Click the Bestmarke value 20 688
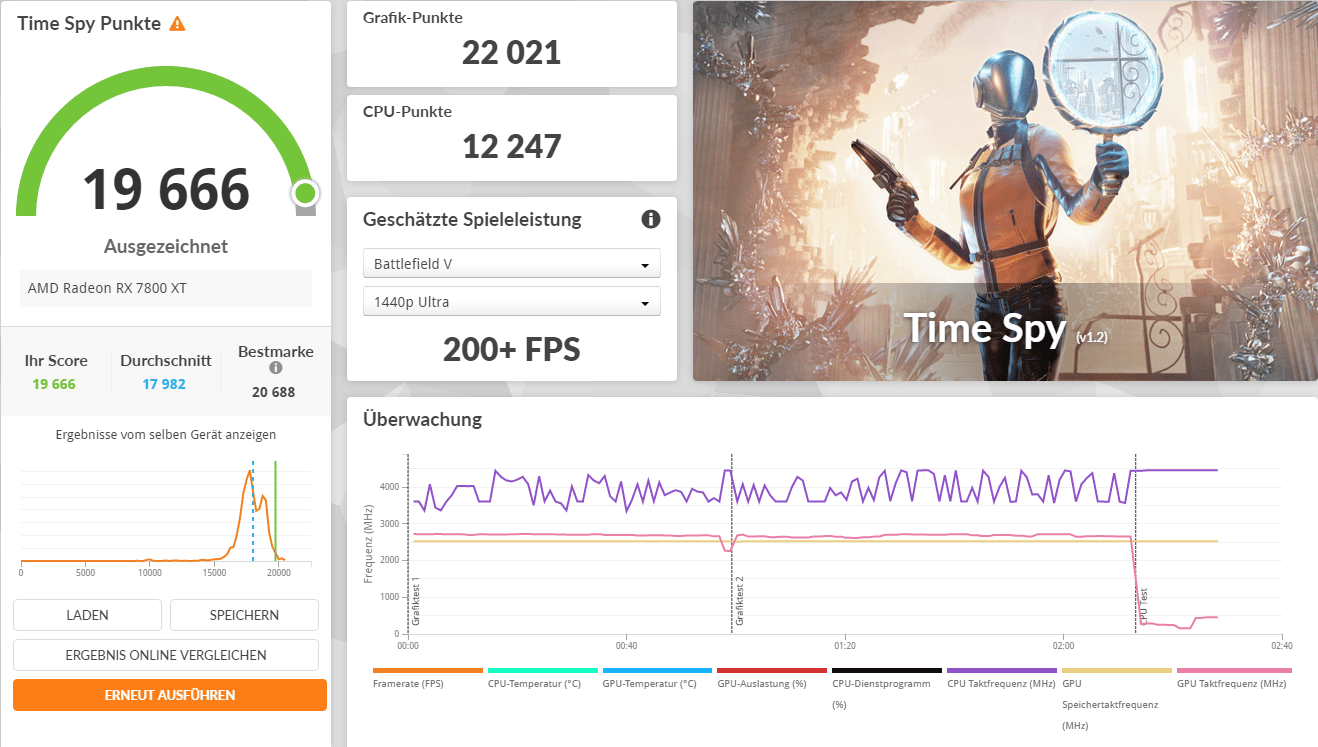 click(274, 392)
